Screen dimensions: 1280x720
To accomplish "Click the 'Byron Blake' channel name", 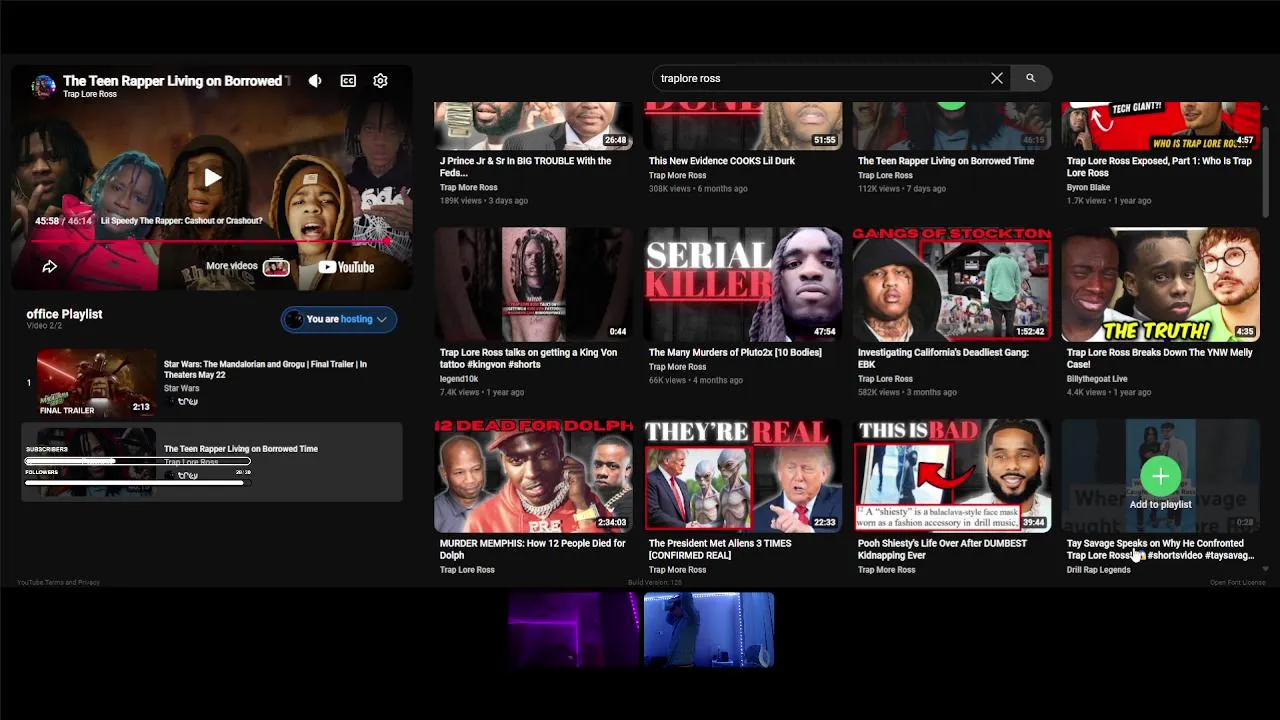I will pyautogui.click(x=1088, y=188).
